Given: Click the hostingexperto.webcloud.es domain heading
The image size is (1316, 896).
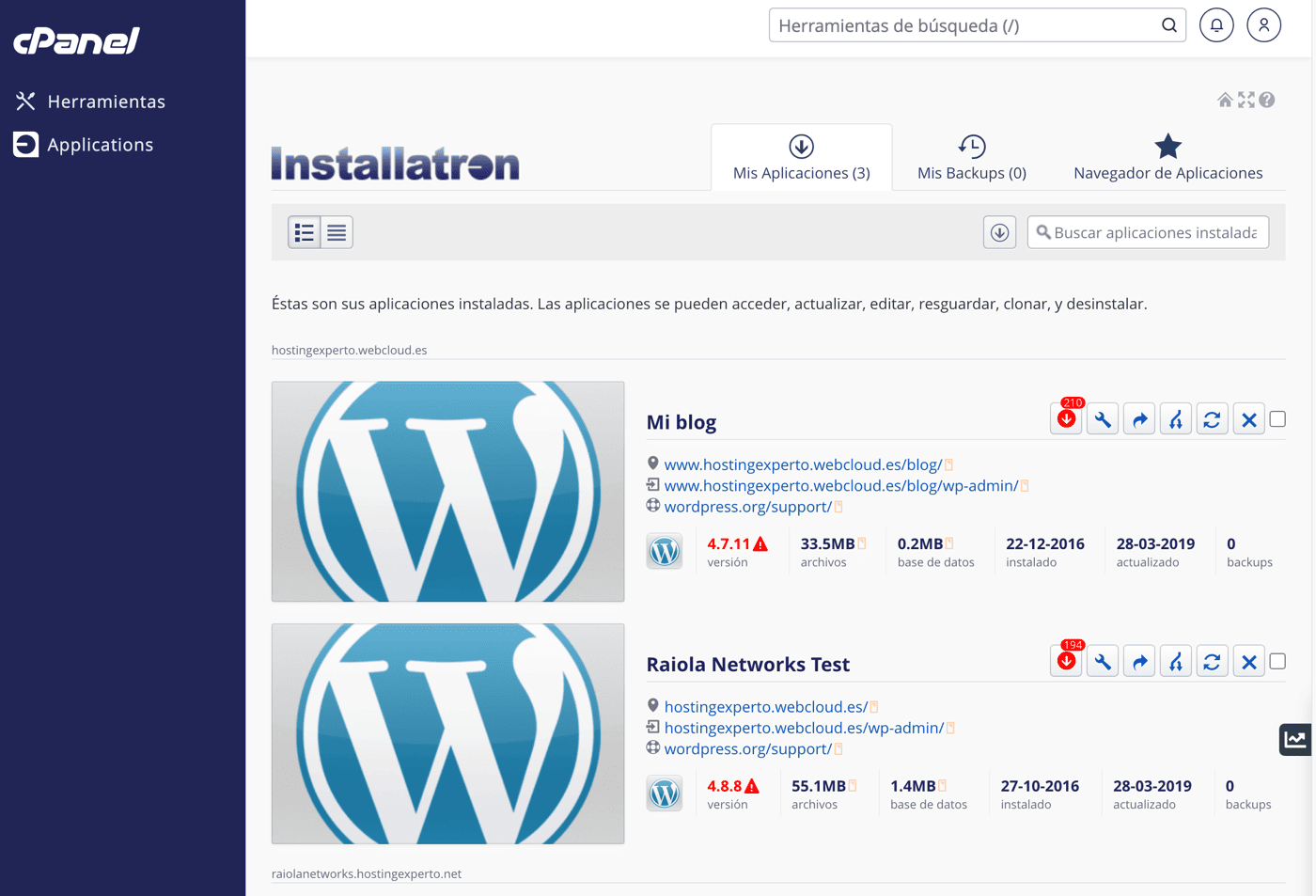Looking at the screenshot, I should pos(349,351).
